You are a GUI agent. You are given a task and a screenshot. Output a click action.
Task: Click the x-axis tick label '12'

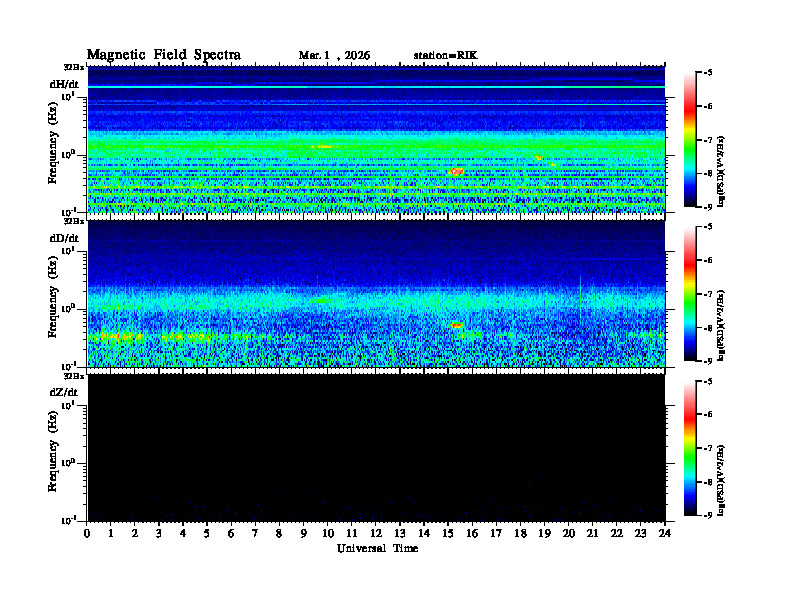pyautogui.click(x=376, y=534)
